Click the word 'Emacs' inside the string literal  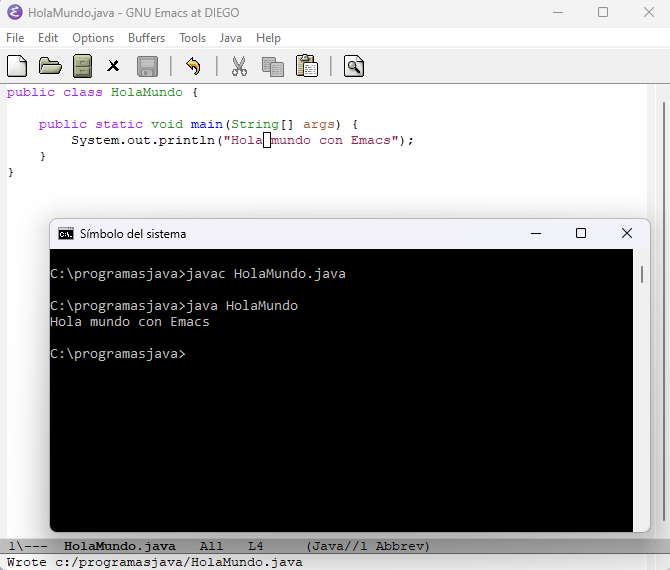pos(370,141)
